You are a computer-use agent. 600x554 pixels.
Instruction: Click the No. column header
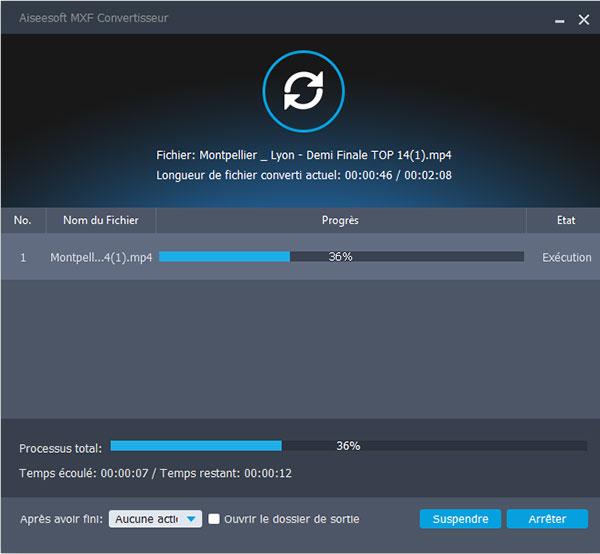22,220
